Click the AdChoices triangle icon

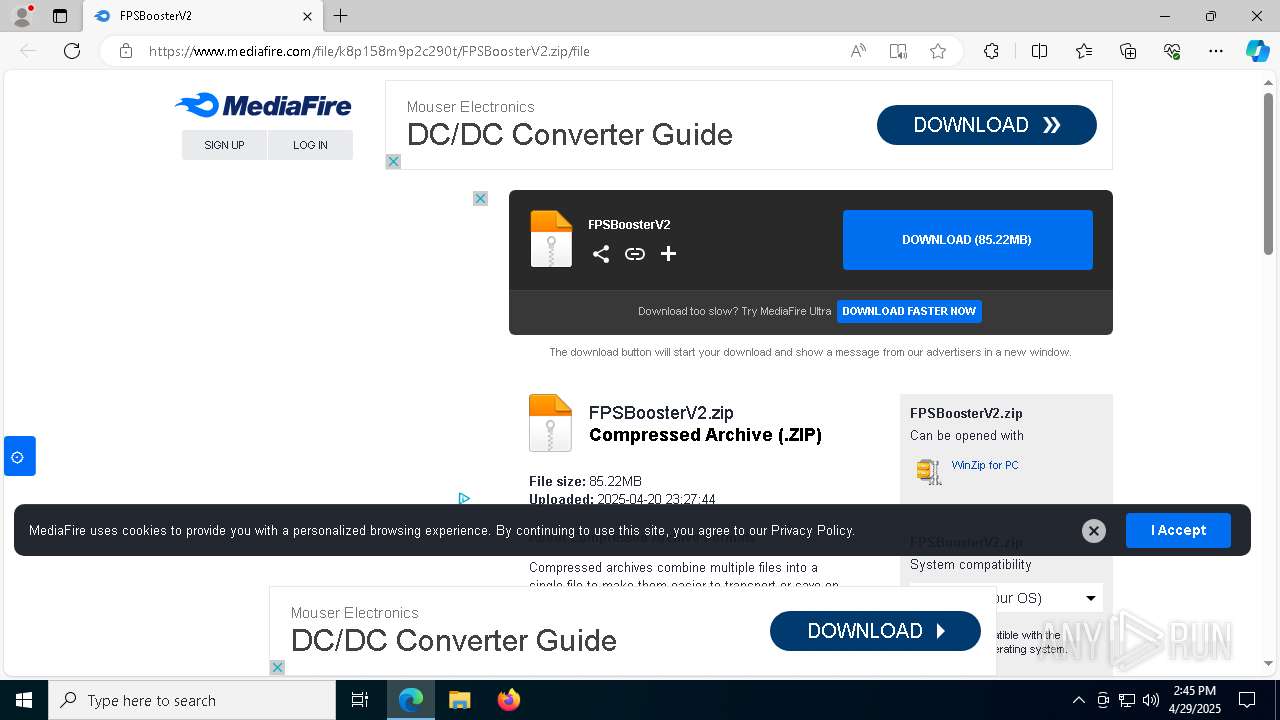464,497
